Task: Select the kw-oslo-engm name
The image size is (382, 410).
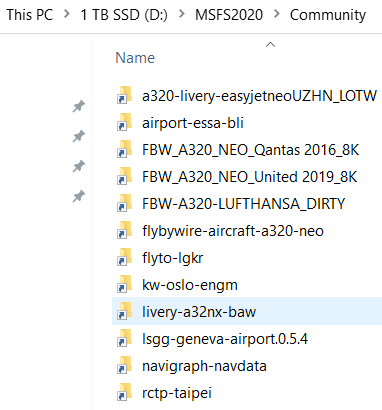Action: 190,285
